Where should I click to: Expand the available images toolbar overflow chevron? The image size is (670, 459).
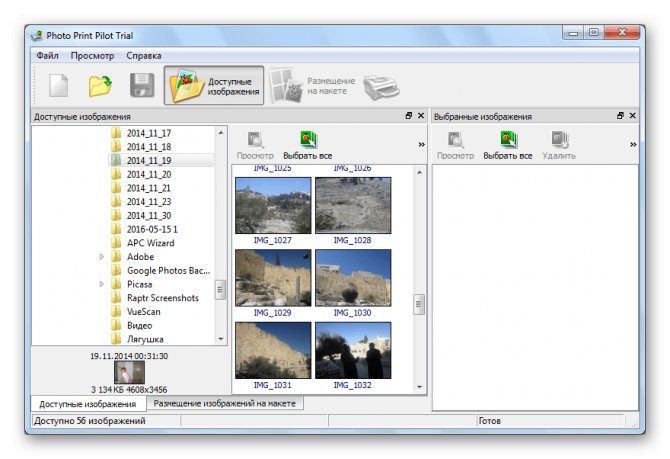click(421, 145)
